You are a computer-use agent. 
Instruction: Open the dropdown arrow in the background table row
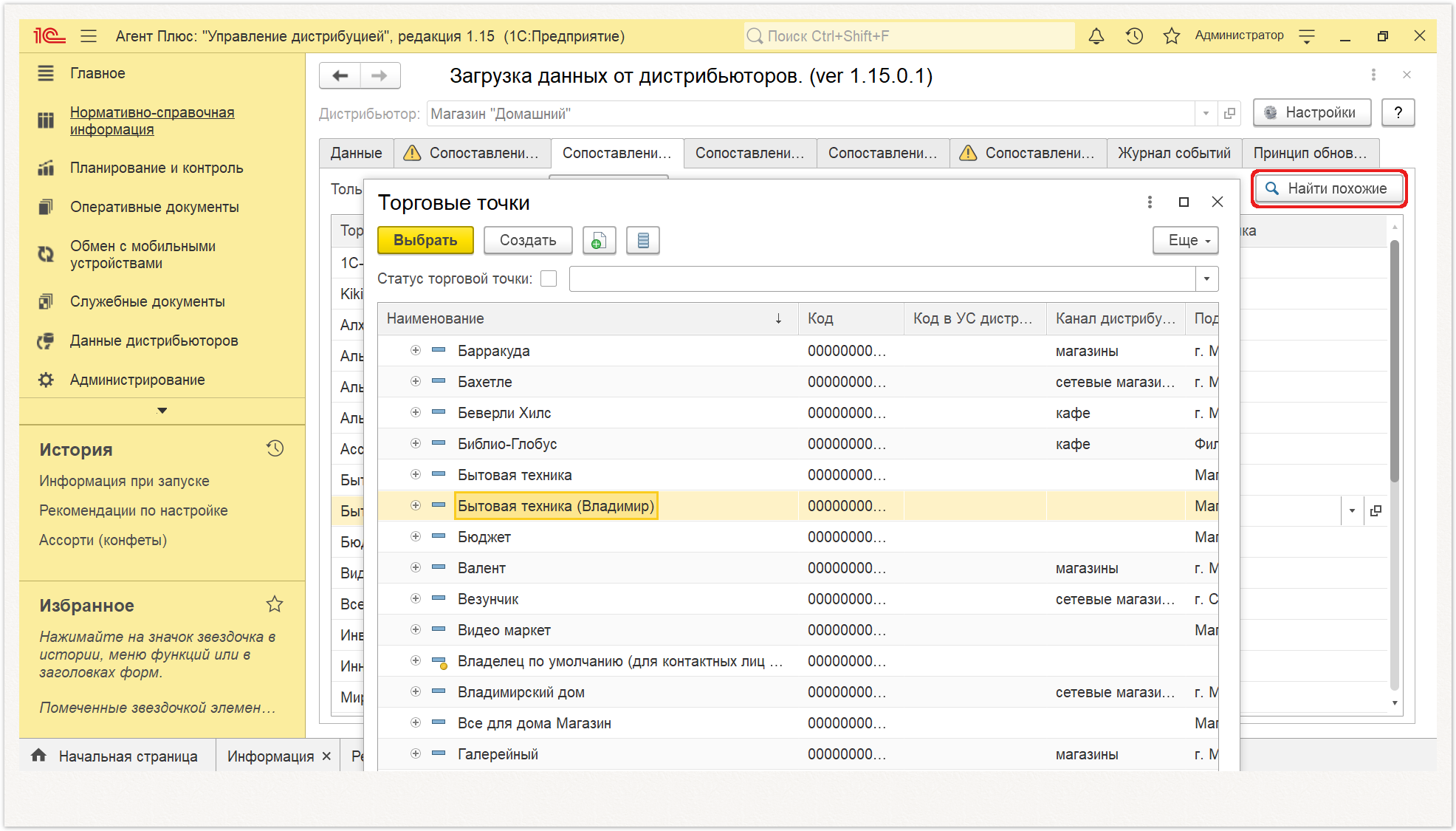(x=1352, y=510)
